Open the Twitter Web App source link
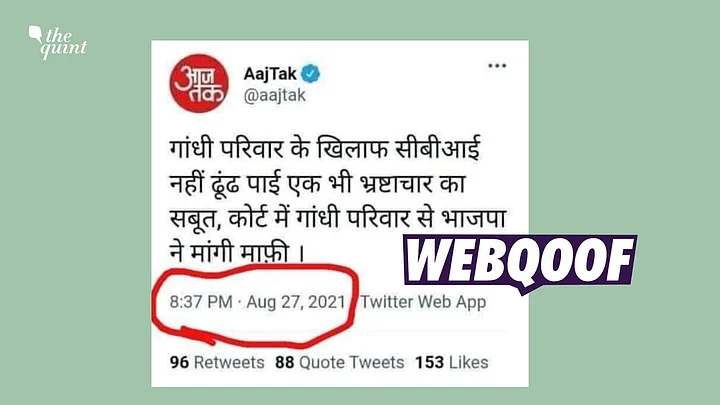 click(423, 302)
